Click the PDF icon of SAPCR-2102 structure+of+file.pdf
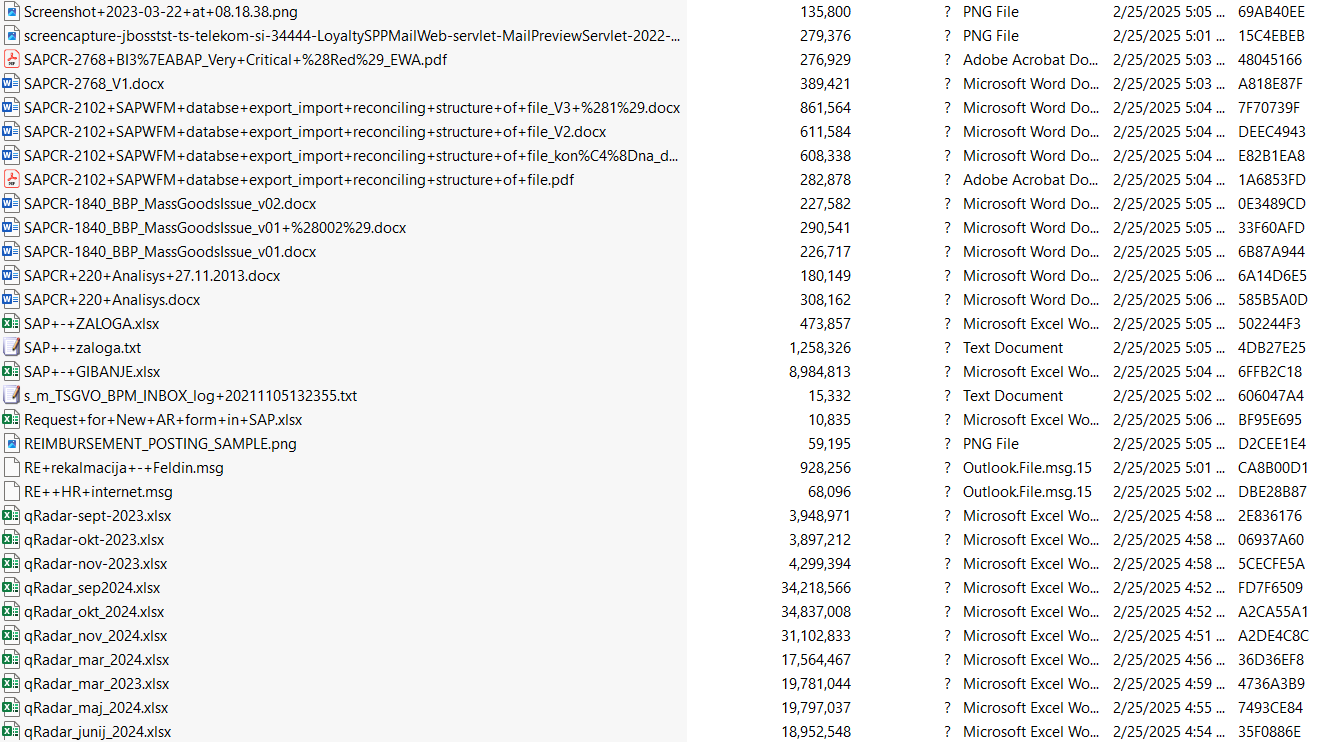The width and height of the screenshot is (1343, 742). [x=11, y=180]
